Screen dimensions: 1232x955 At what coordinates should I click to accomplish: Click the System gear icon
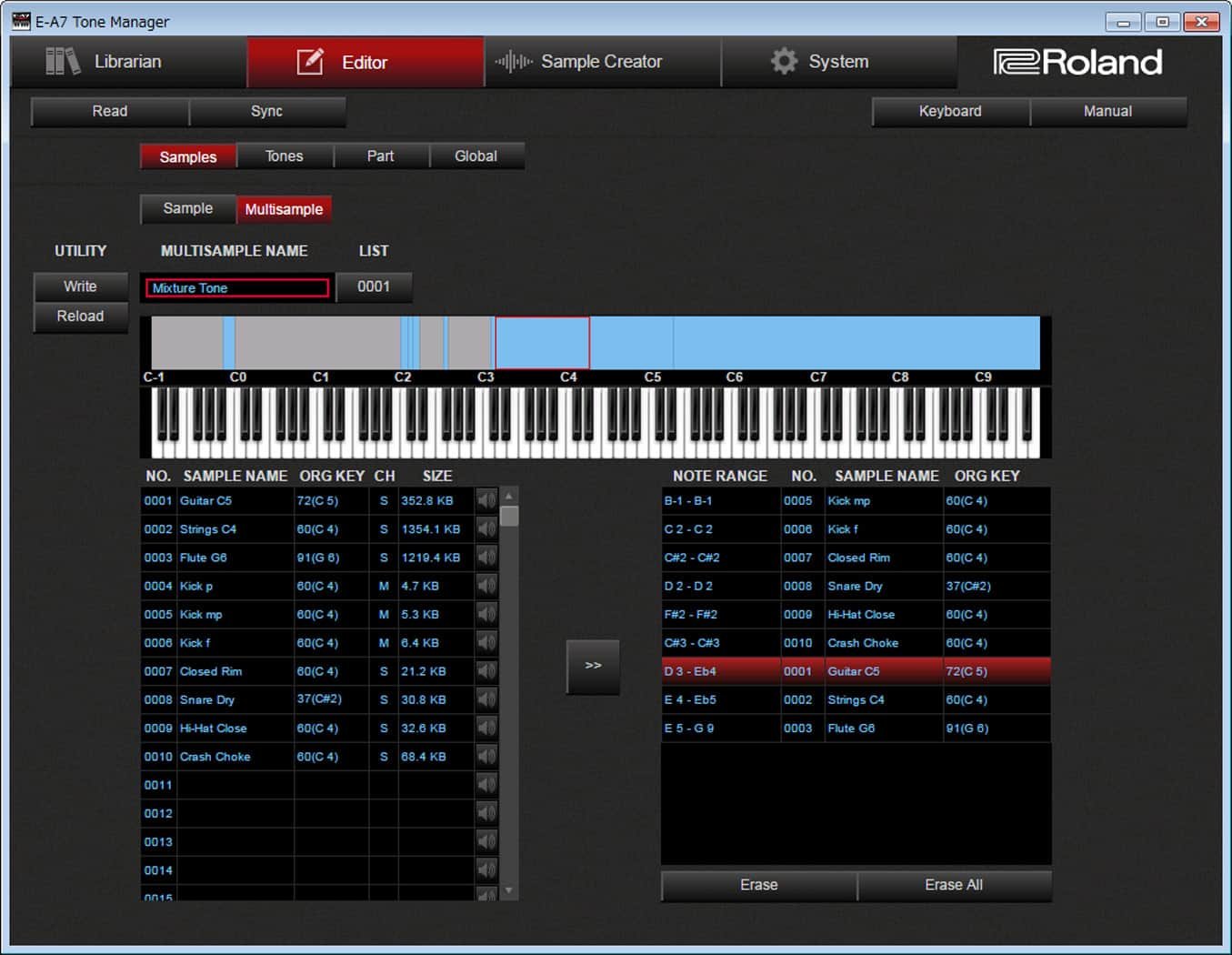(x=783, y=61)
